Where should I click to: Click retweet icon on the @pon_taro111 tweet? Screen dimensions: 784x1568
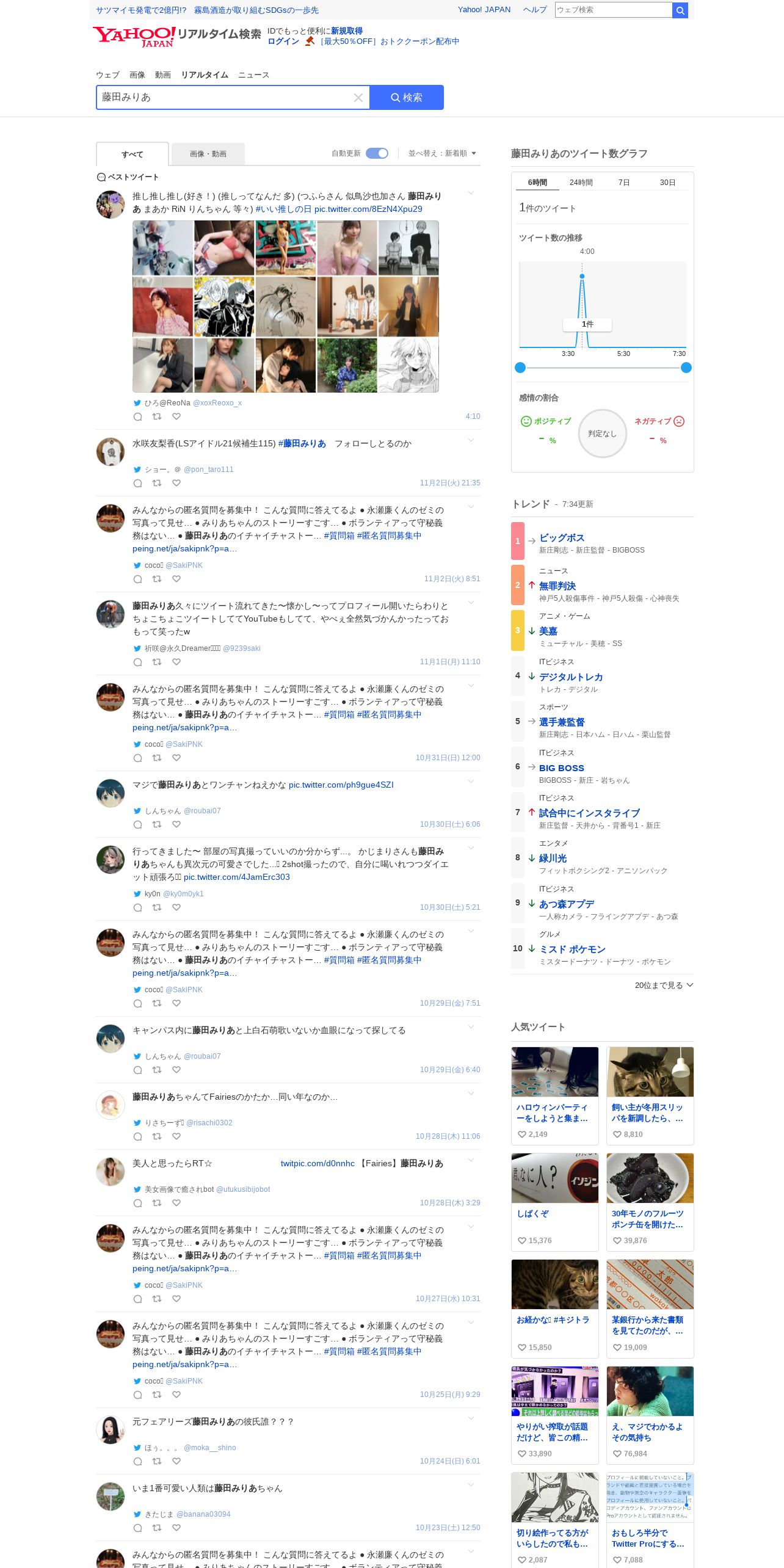(x=157, y=483)
